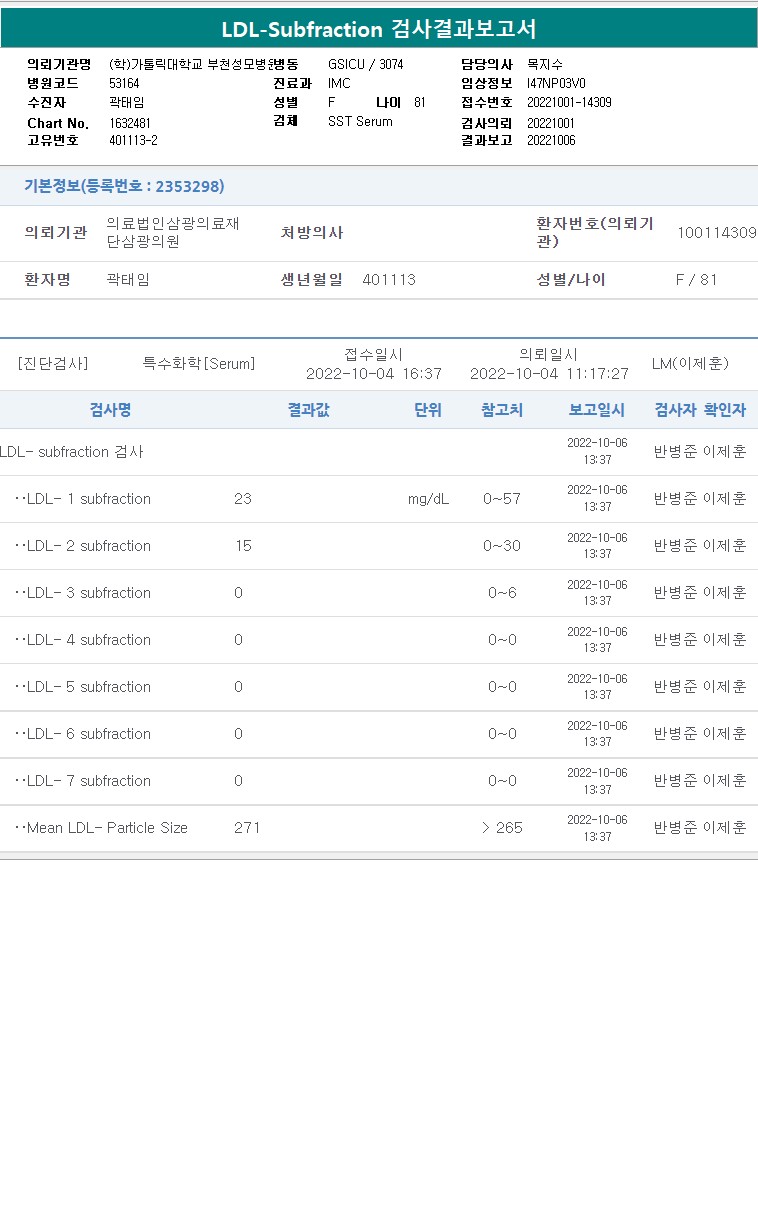This screenshot has width=758, height=1232.
Task: Click the 검사명 column header
Action: point(110,410)
